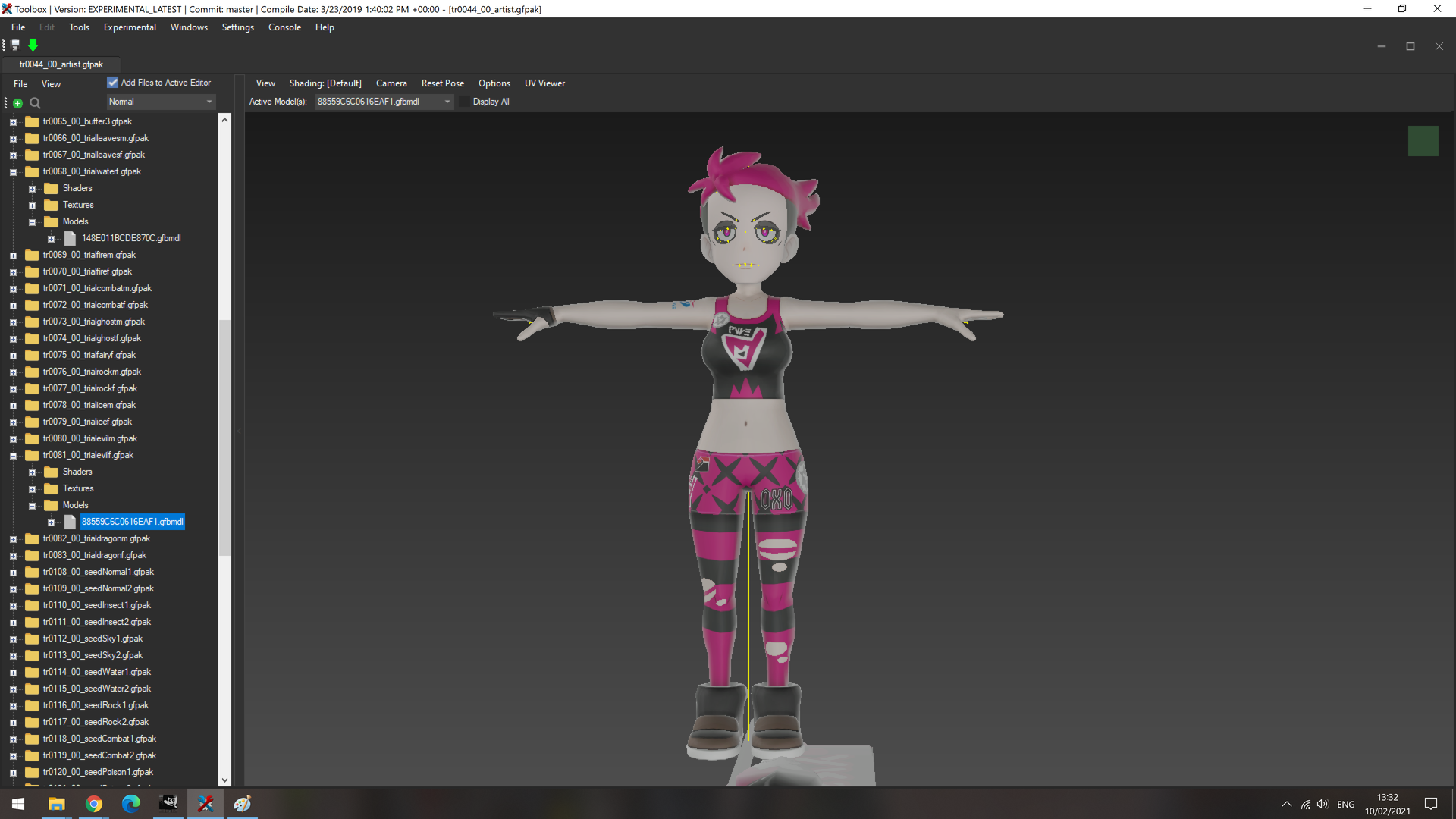The image size is (1456, 819).
Task: Click the save icon in the toolbar
Action: pos(15,45)
